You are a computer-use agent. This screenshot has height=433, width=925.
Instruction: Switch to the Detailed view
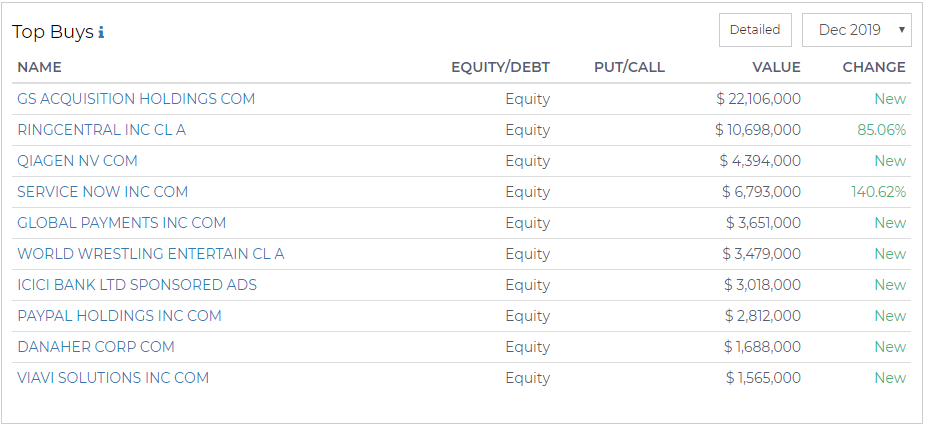point(755,30)
